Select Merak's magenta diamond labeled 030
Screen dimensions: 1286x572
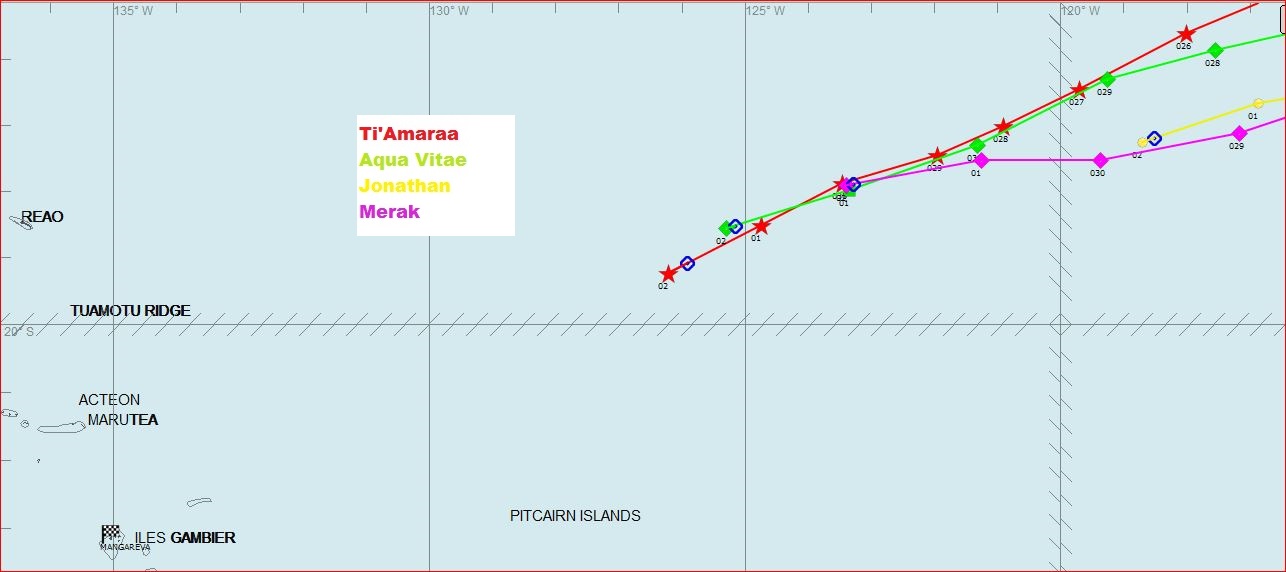[x=1100, y=161]
